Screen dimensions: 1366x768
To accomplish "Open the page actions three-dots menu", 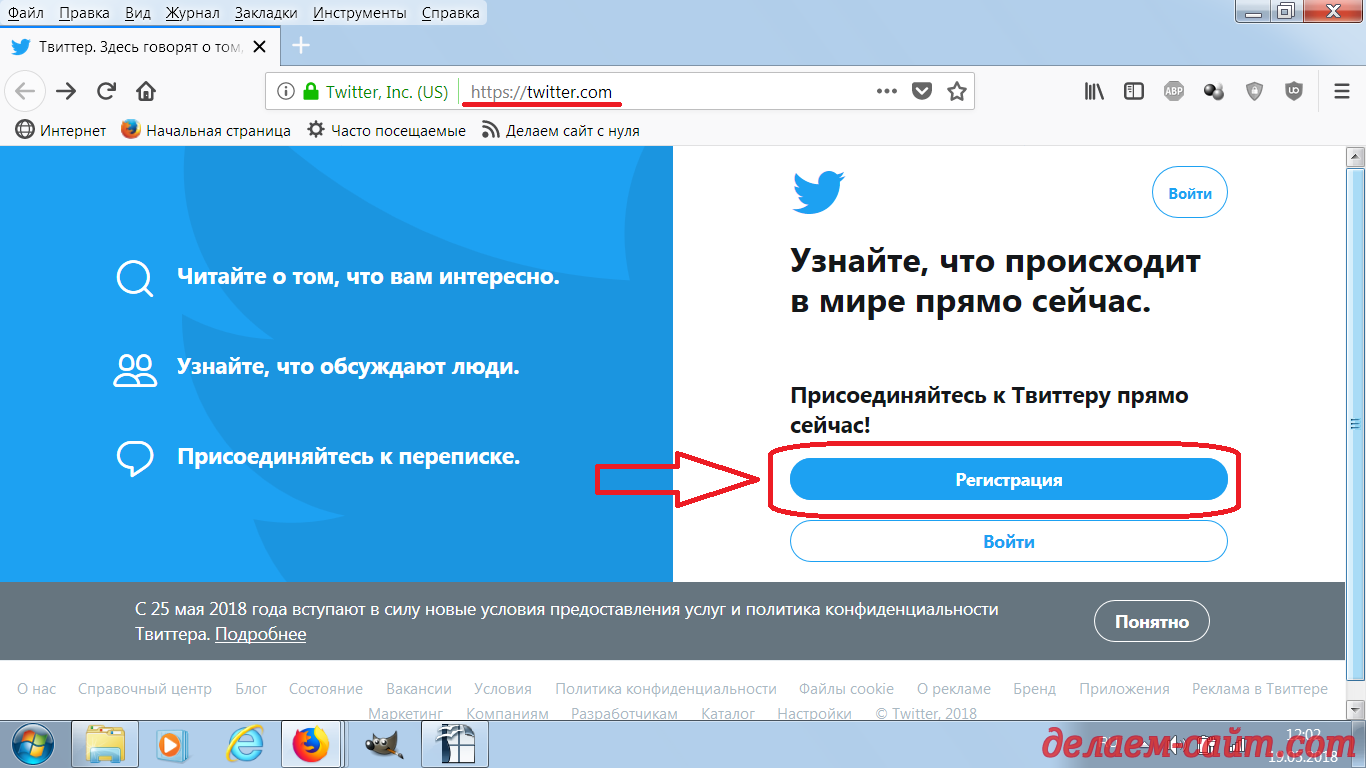I will pos(886,91).
